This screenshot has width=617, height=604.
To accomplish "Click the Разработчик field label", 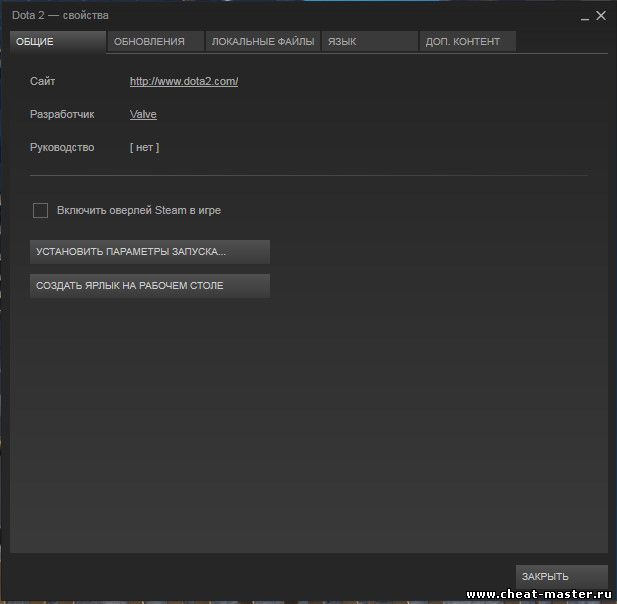I will (x=62, y=114).
